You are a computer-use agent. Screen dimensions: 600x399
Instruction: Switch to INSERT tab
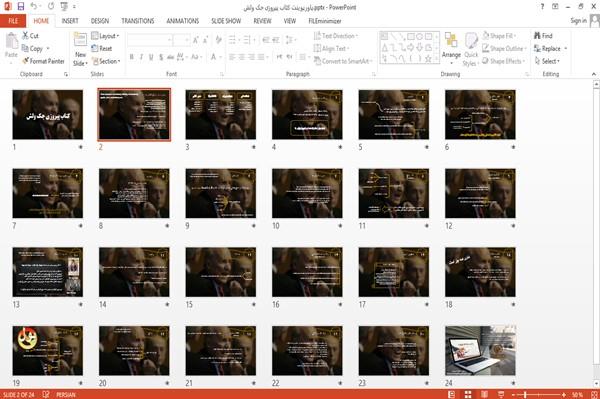coord(70,21)
